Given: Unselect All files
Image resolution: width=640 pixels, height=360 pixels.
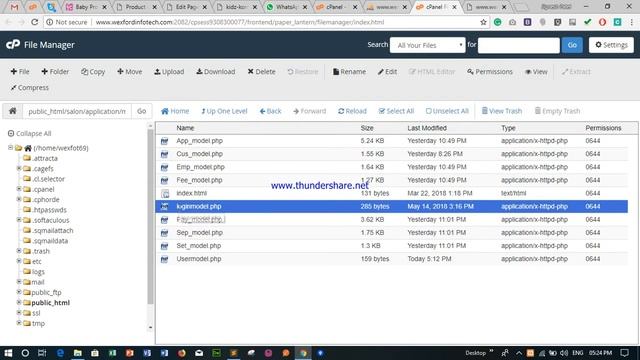Looking at the screenshot, I should 447,111.
